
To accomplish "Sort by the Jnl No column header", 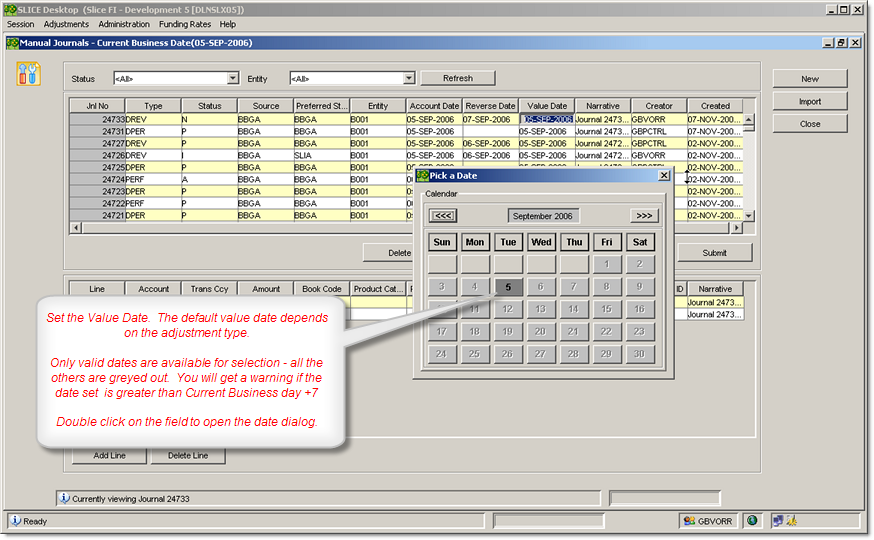I will [x=97, y=105].
